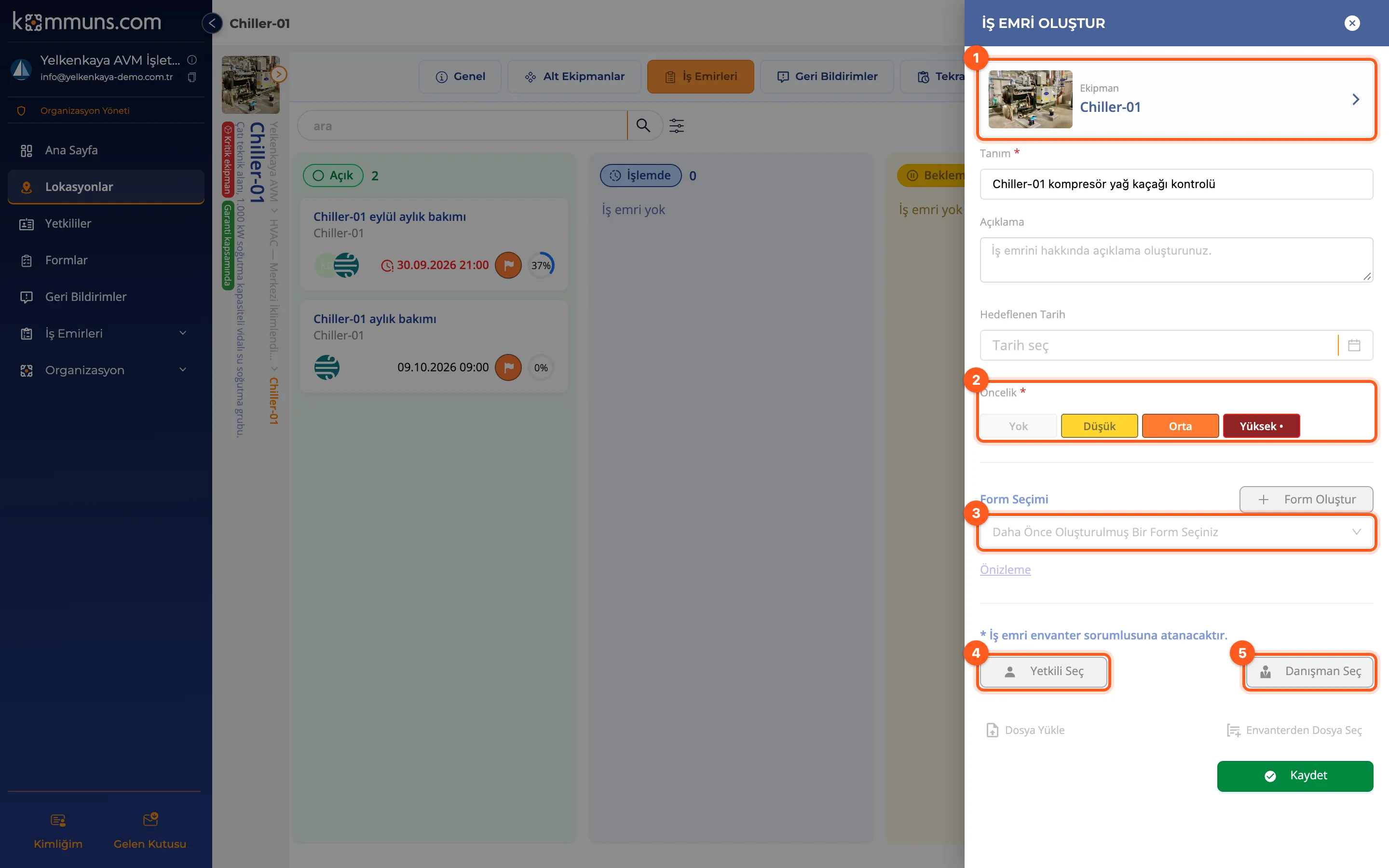Select Yok priority option
1389x868 pixels.
coord(1018,426)
